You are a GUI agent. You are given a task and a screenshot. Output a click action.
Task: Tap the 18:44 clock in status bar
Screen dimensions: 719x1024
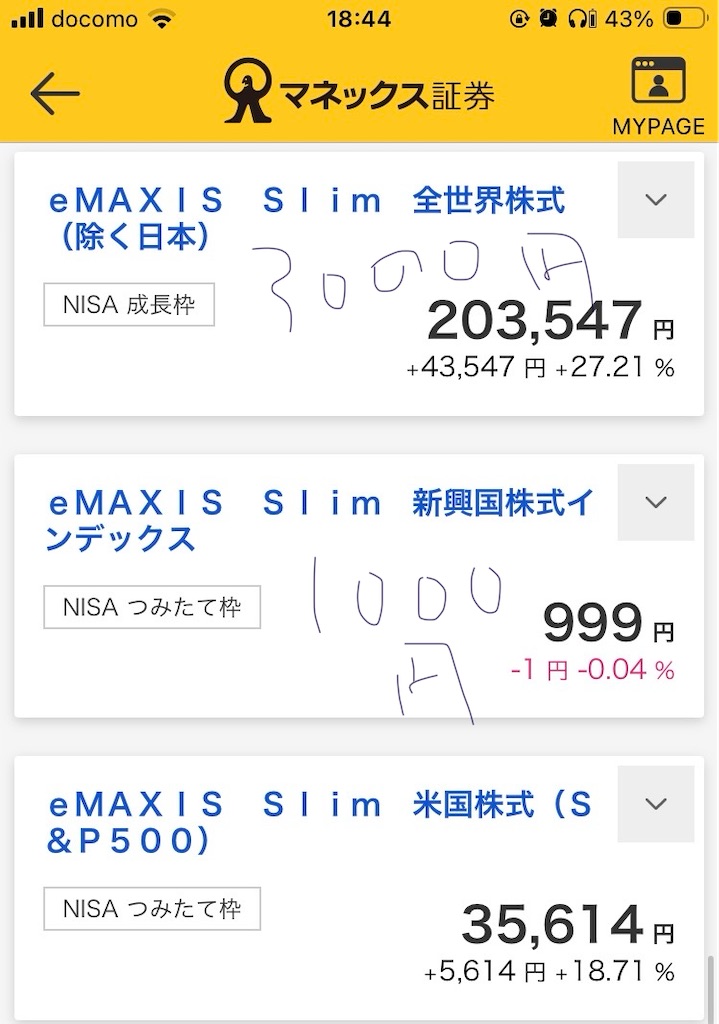click(359, 18)
